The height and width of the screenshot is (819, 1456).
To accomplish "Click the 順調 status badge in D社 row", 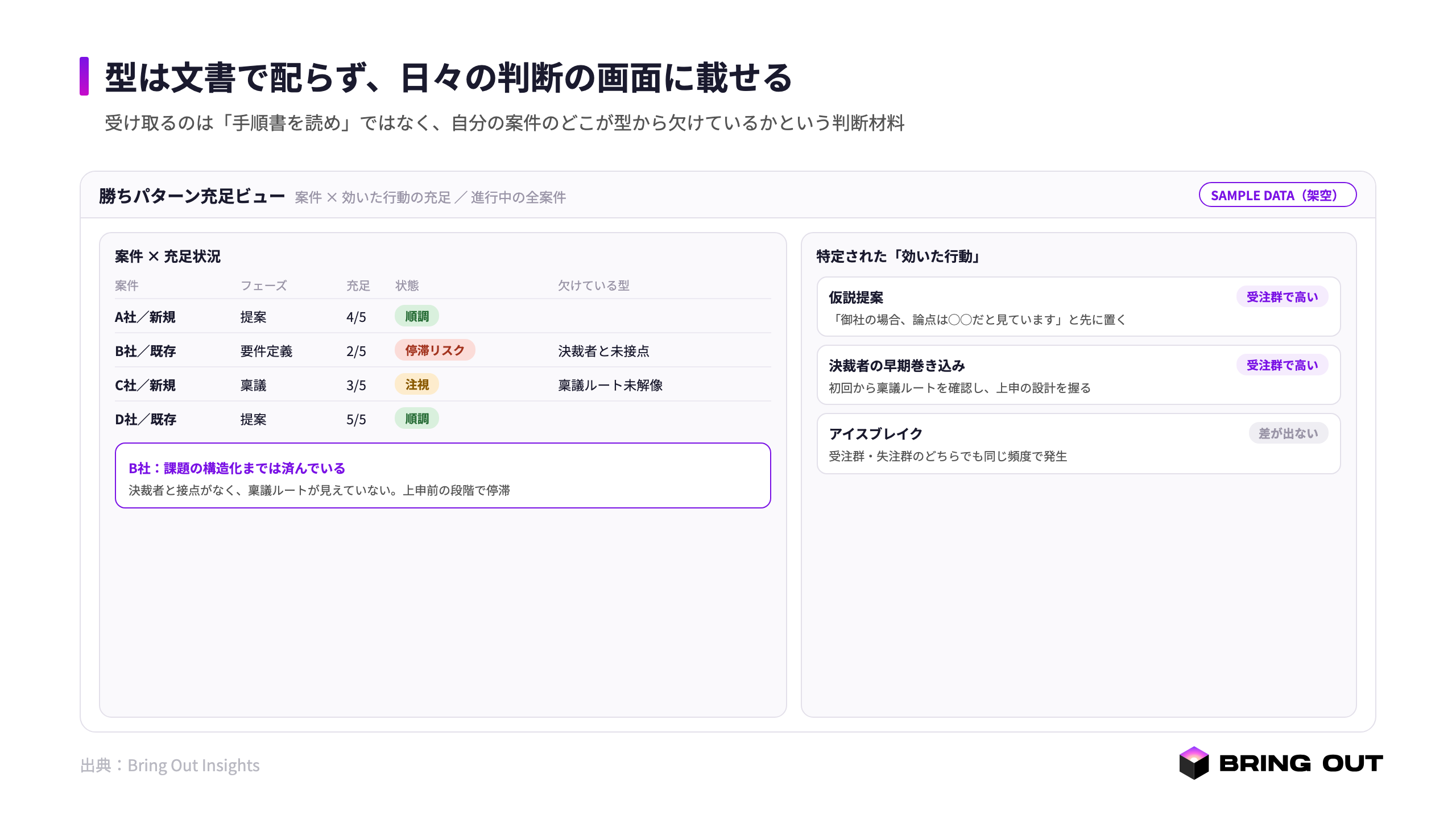I will point(417,419).
